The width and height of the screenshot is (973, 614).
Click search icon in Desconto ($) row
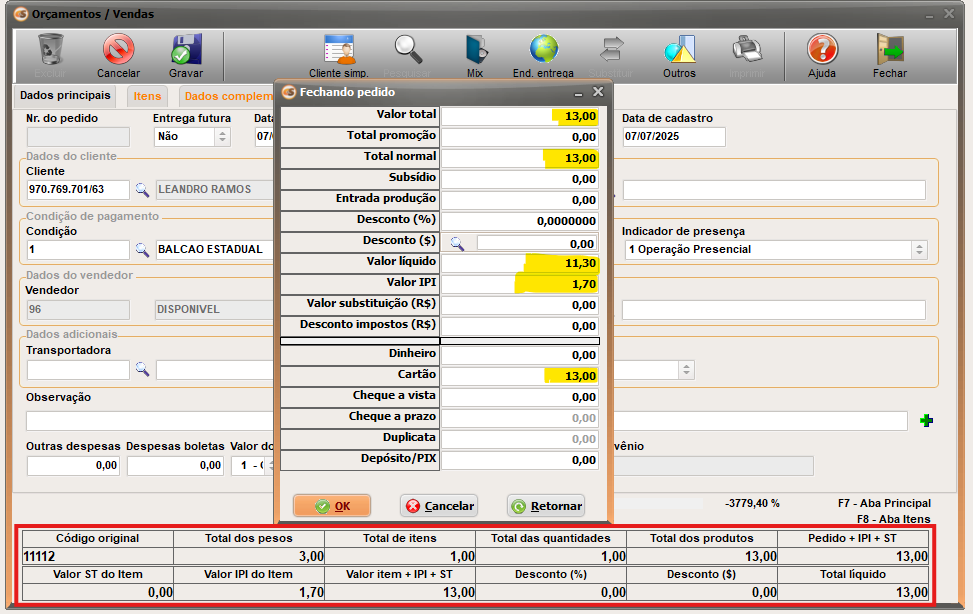point(457,243)
